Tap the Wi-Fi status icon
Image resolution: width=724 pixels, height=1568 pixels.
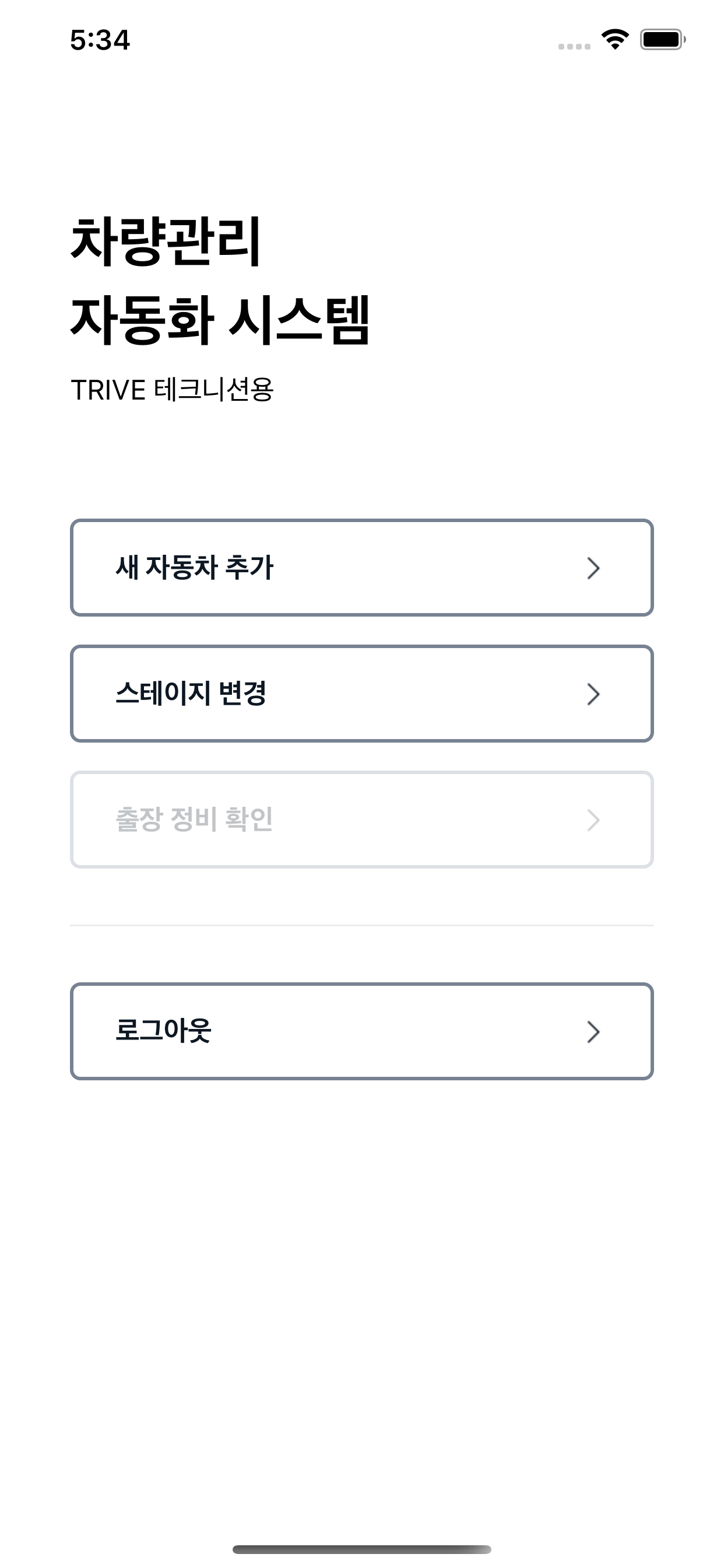pos(615,40)
